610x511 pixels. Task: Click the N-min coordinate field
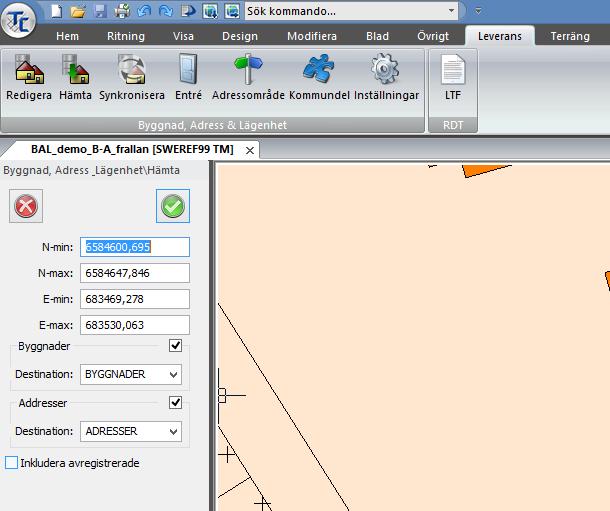(135, 247)
